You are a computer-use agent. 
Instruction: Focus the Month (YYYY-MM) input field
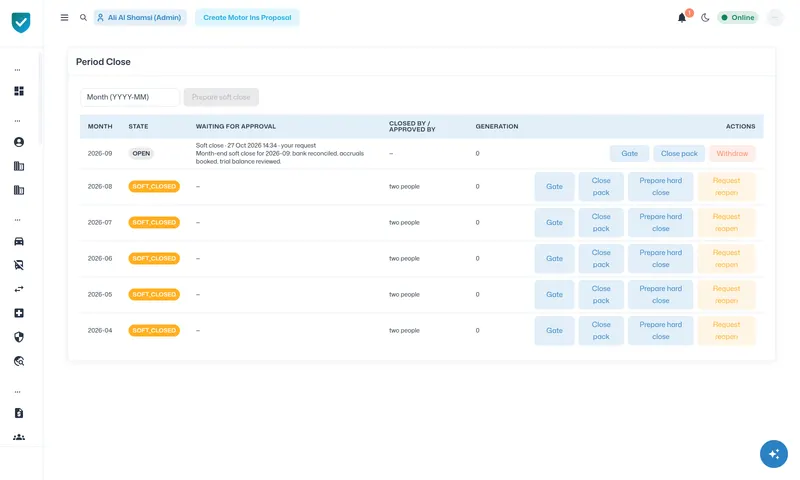click(130, 97)
